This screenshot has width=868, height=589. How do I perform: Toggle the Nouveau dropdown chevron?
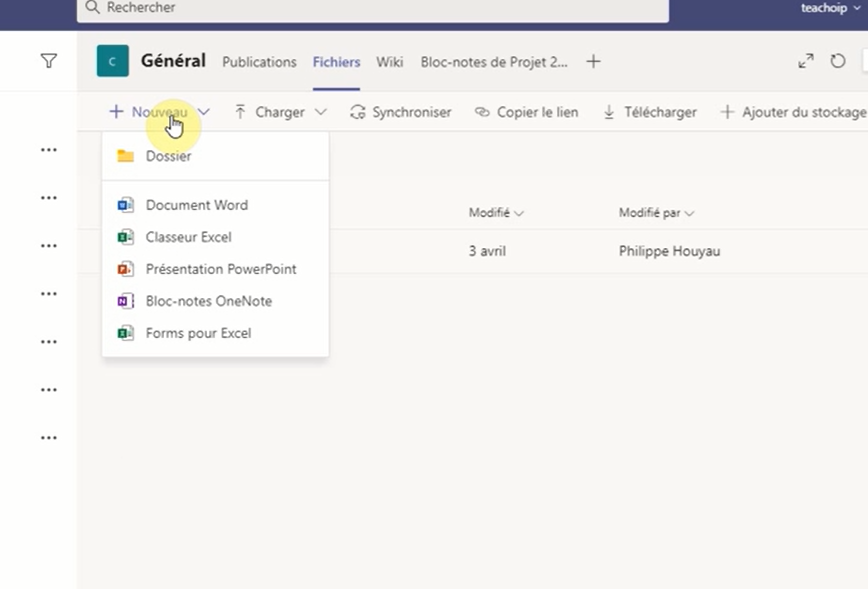(204, 112)
